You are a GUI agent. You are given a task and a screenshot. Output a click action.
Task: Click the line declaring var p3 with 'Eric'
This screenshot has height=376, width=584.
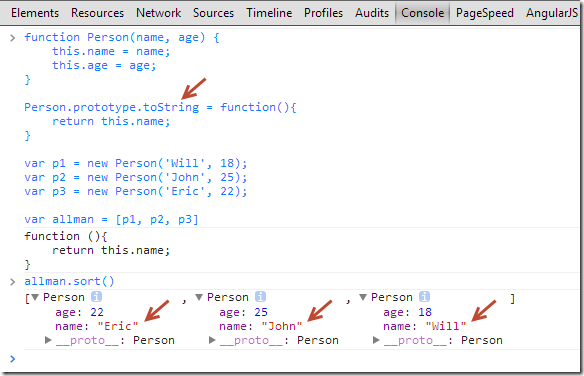point(136,191)
